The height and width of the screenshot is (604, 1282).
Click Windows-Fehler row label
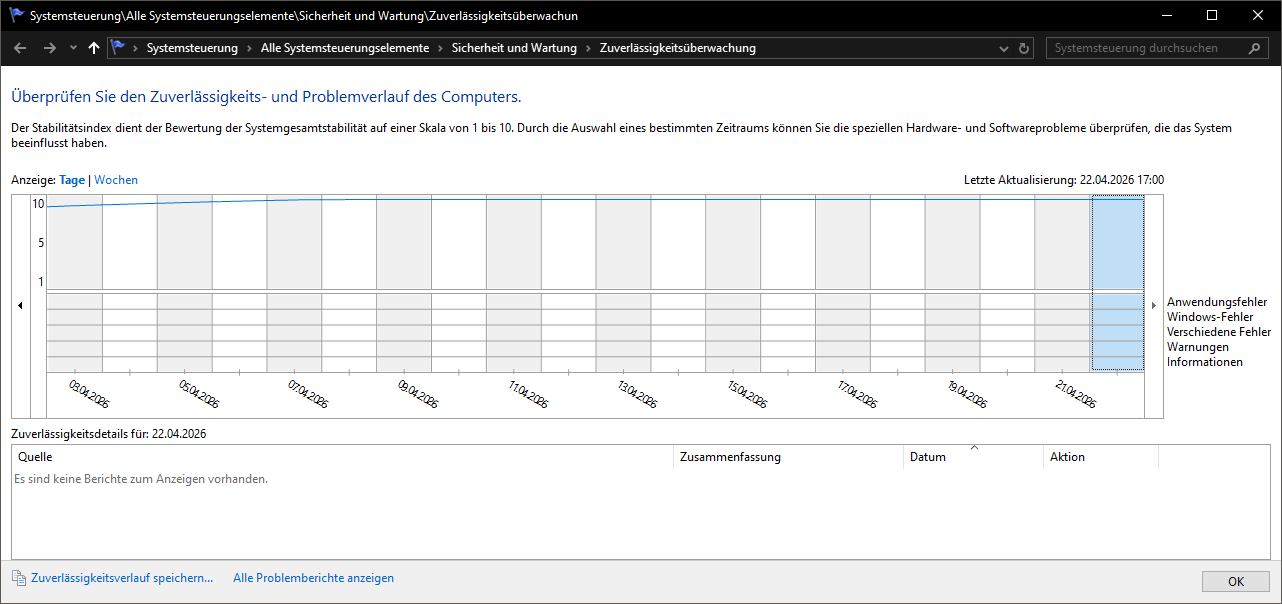[x=1210, y=317]
